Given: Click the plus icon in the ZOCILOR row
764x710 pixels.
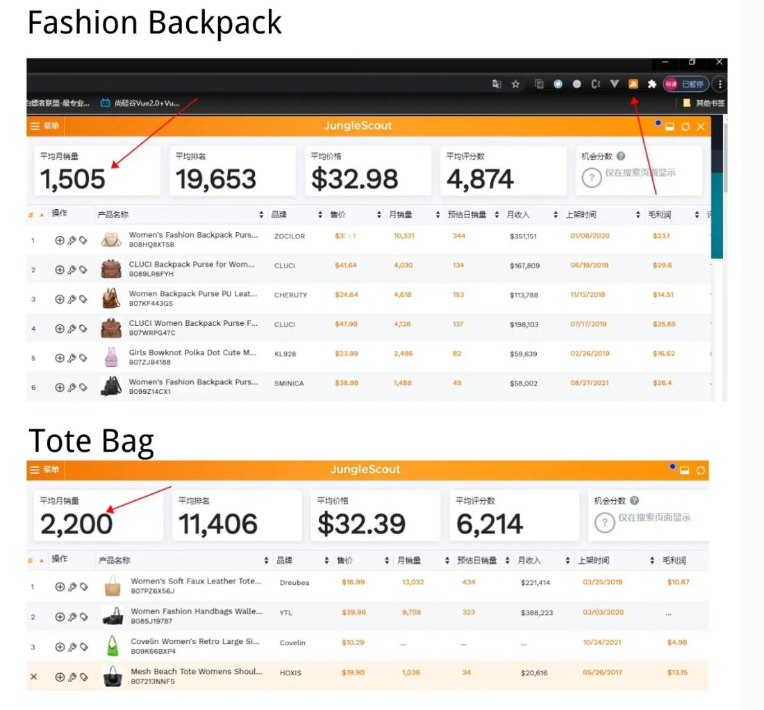Looking at the screenshot, I should (59, 240).
